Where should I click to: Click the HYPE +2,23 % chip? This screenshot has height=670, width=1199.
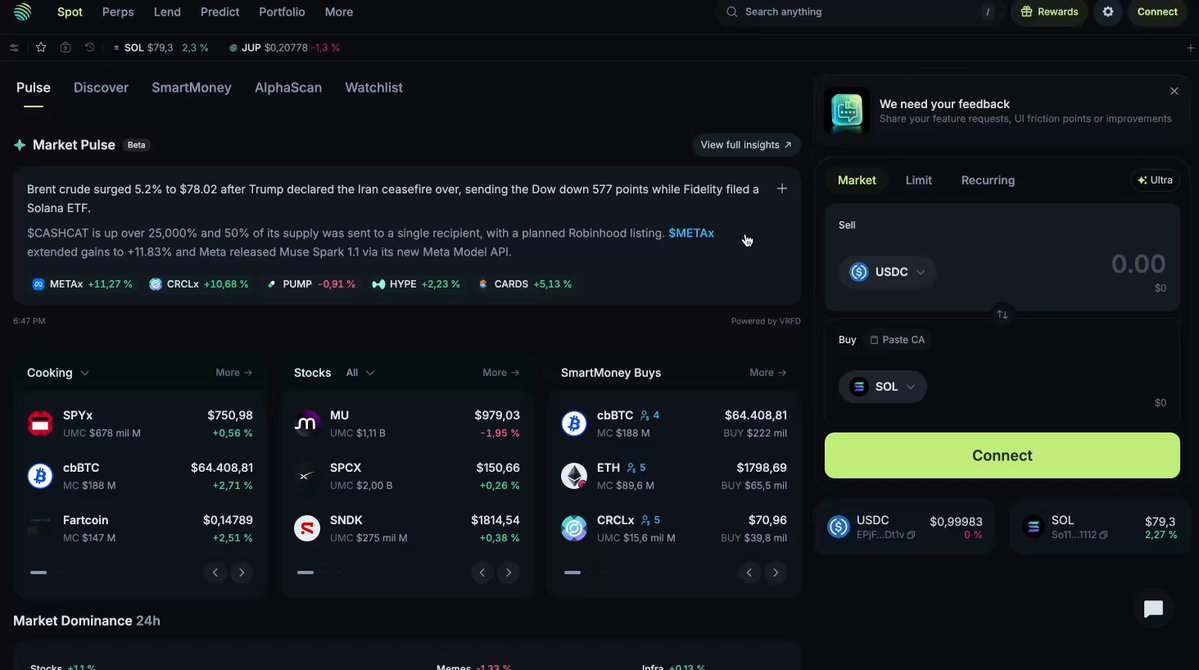[416, 284]
